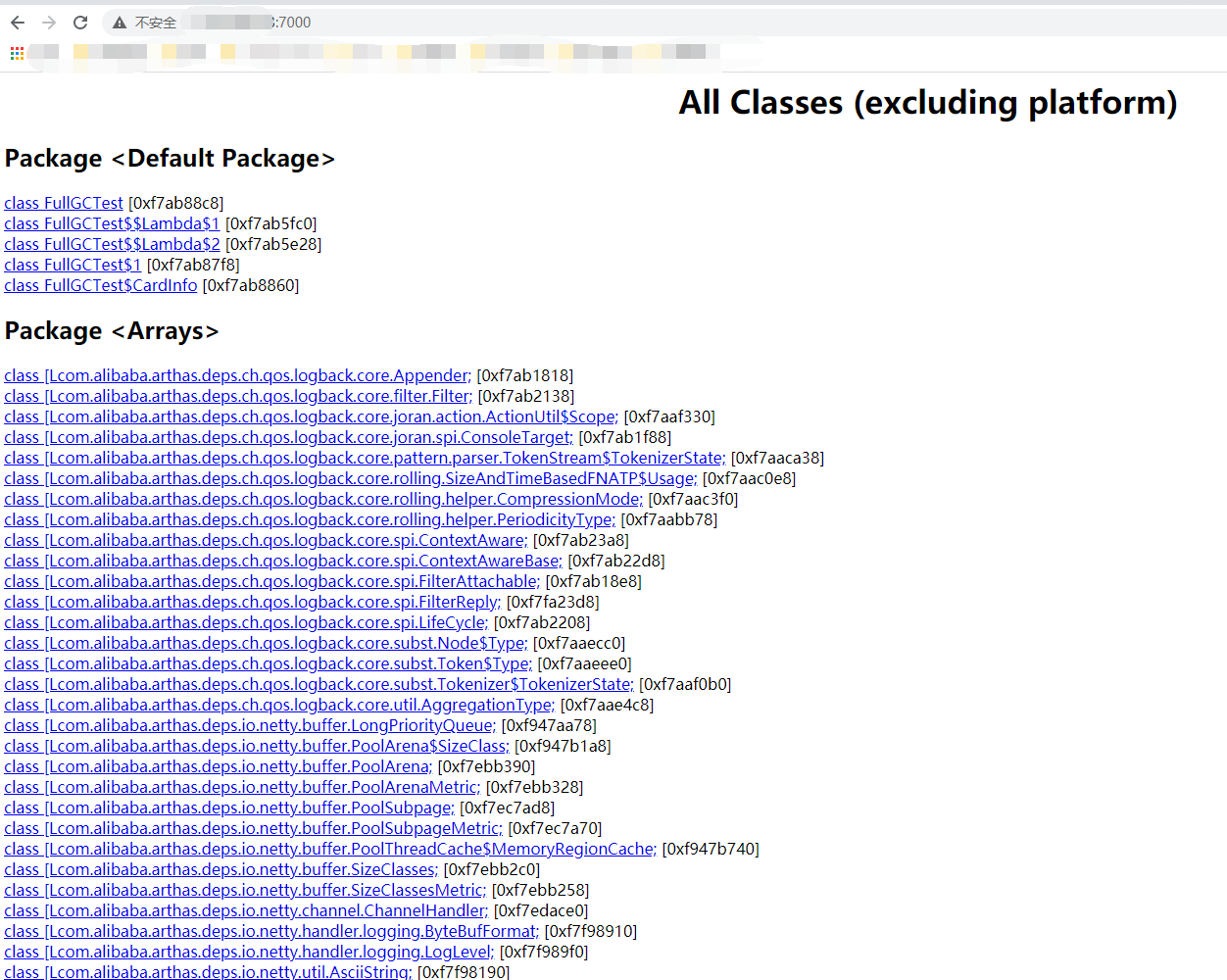Open class FullGCTest$1 link

click(73, 265)
